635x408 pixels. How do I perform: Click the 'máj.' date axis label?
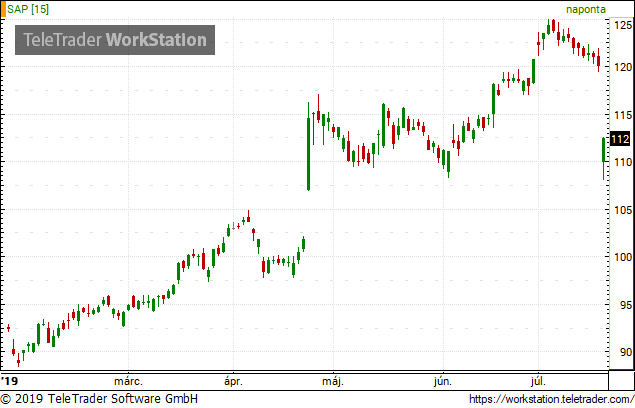tap(333, 381)
